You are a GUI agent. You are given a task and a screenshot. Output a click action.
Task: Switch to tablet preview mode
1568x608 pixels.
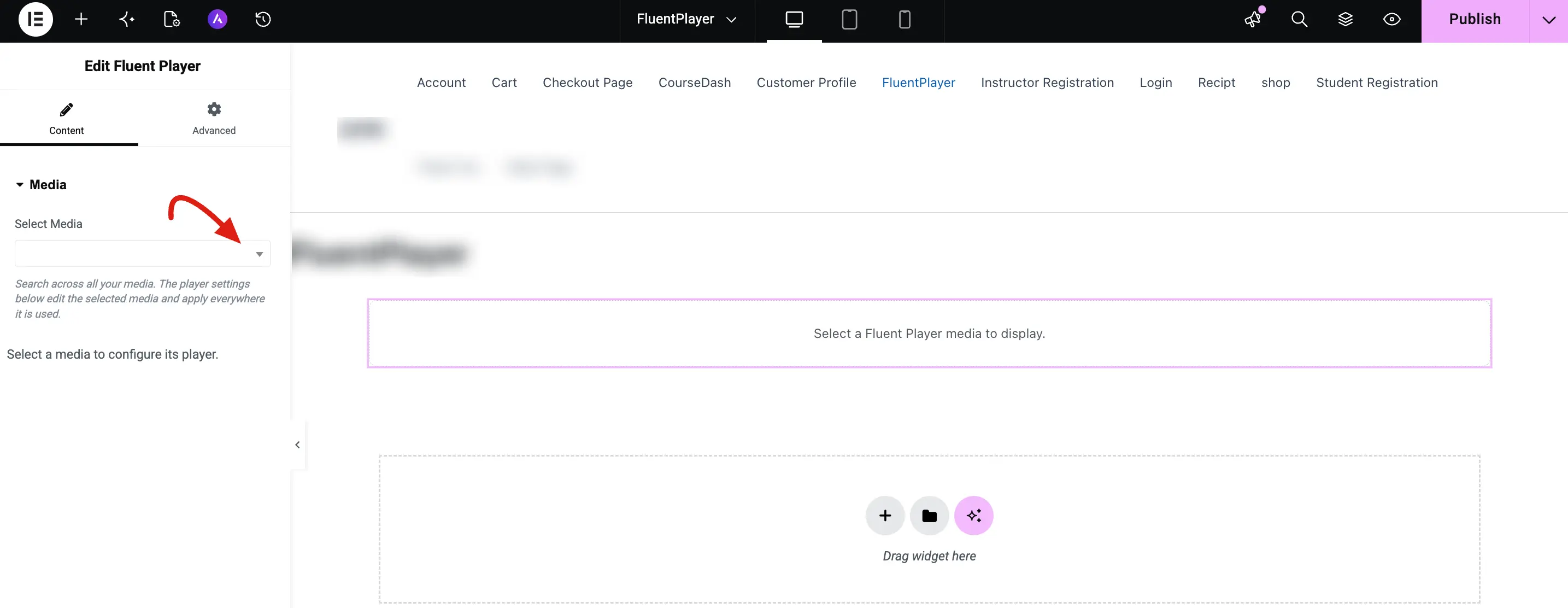coord(849,20)
